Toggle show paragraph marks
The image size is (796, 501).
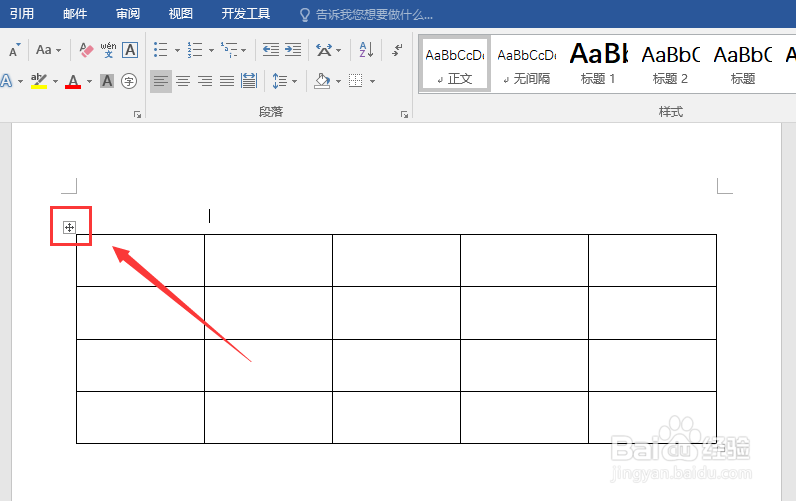tap(397, 50)
